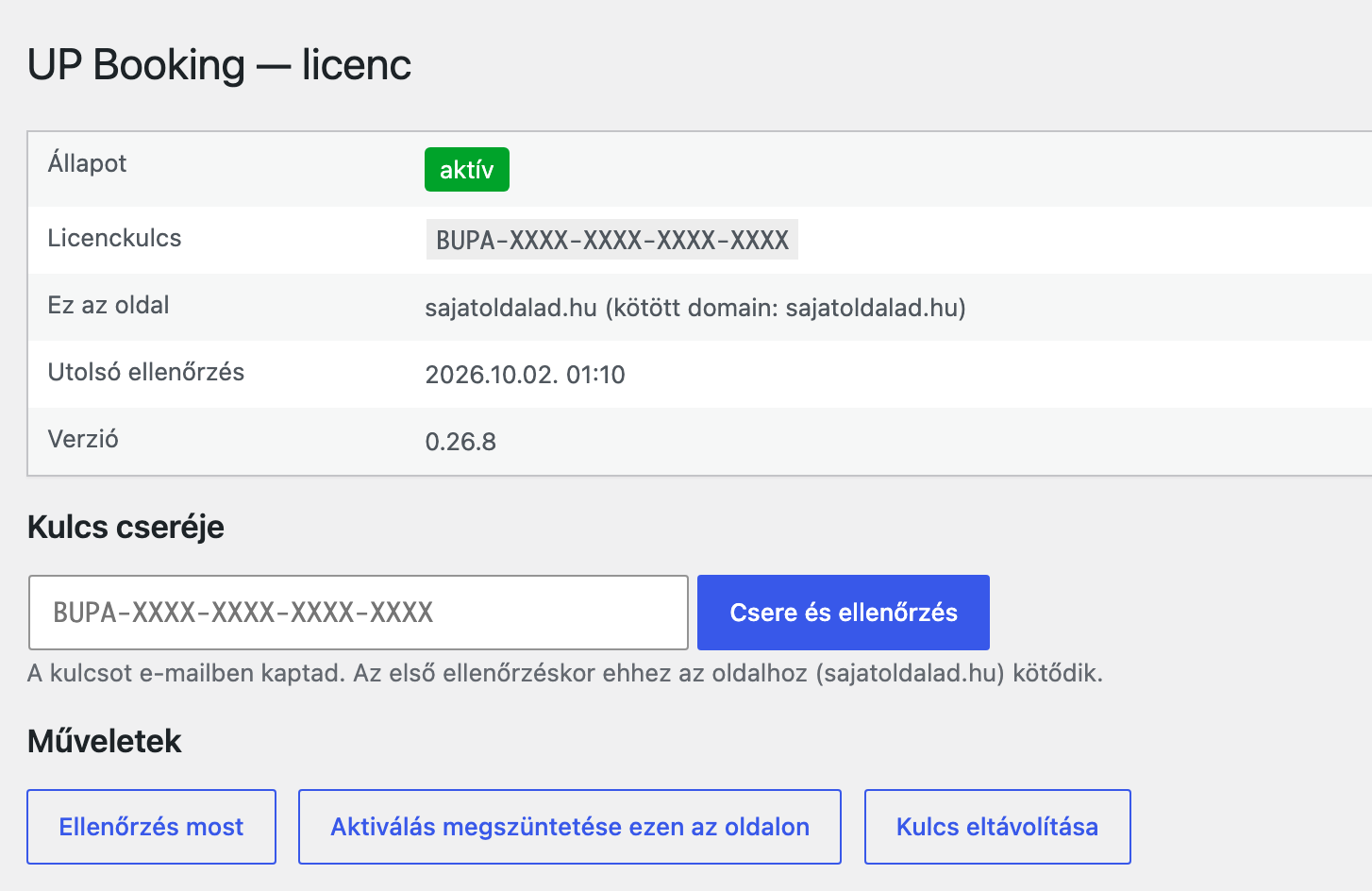Click the Állapot row label

(x=87, y=163)
